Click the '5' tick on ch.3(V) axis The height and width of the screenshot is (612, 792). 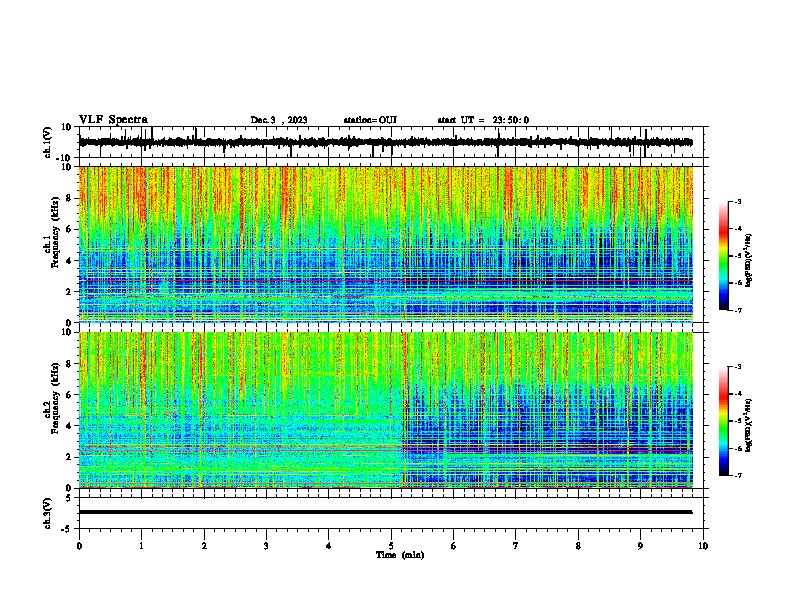pos(70,497)
